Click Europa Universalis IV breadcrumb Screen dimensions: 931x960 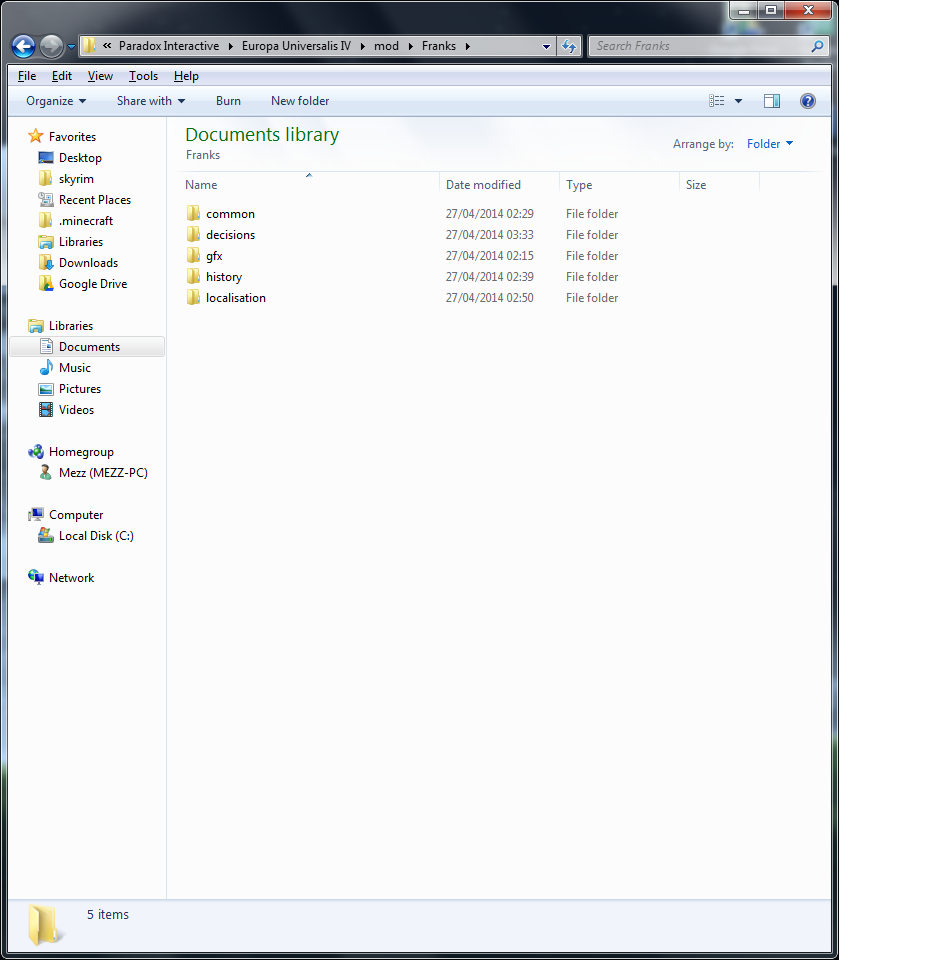[x=296, y=46]
